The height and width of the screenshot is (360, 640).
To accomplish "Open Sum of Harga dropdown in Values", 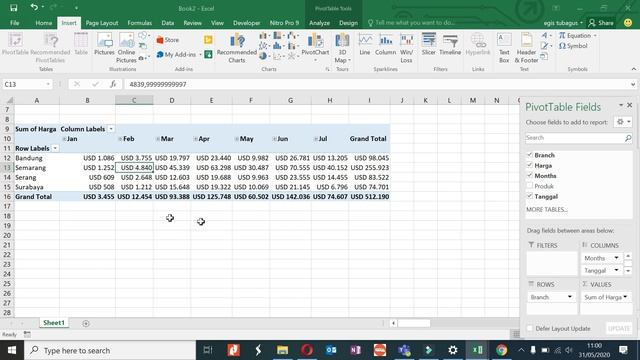I will tap(625, 297).
